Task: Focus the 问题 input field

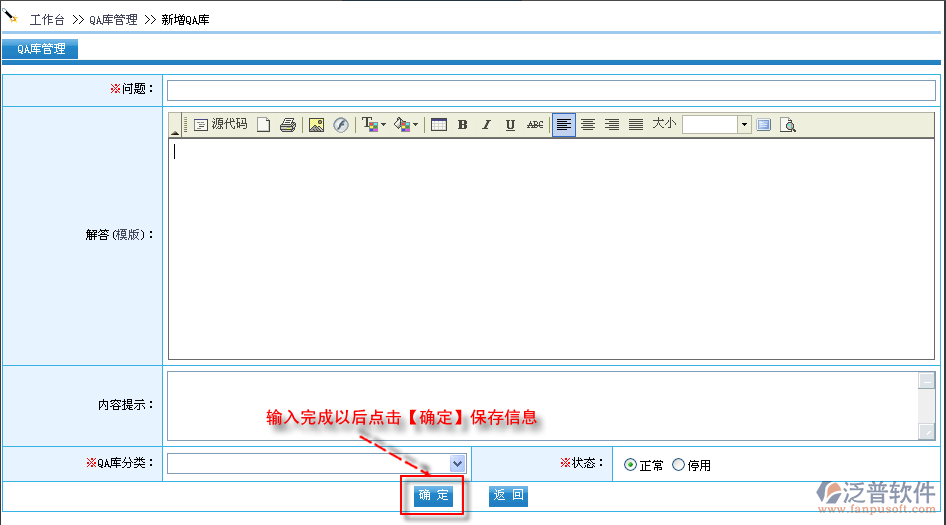Action: pyautogui.click(x=551, y=91)
